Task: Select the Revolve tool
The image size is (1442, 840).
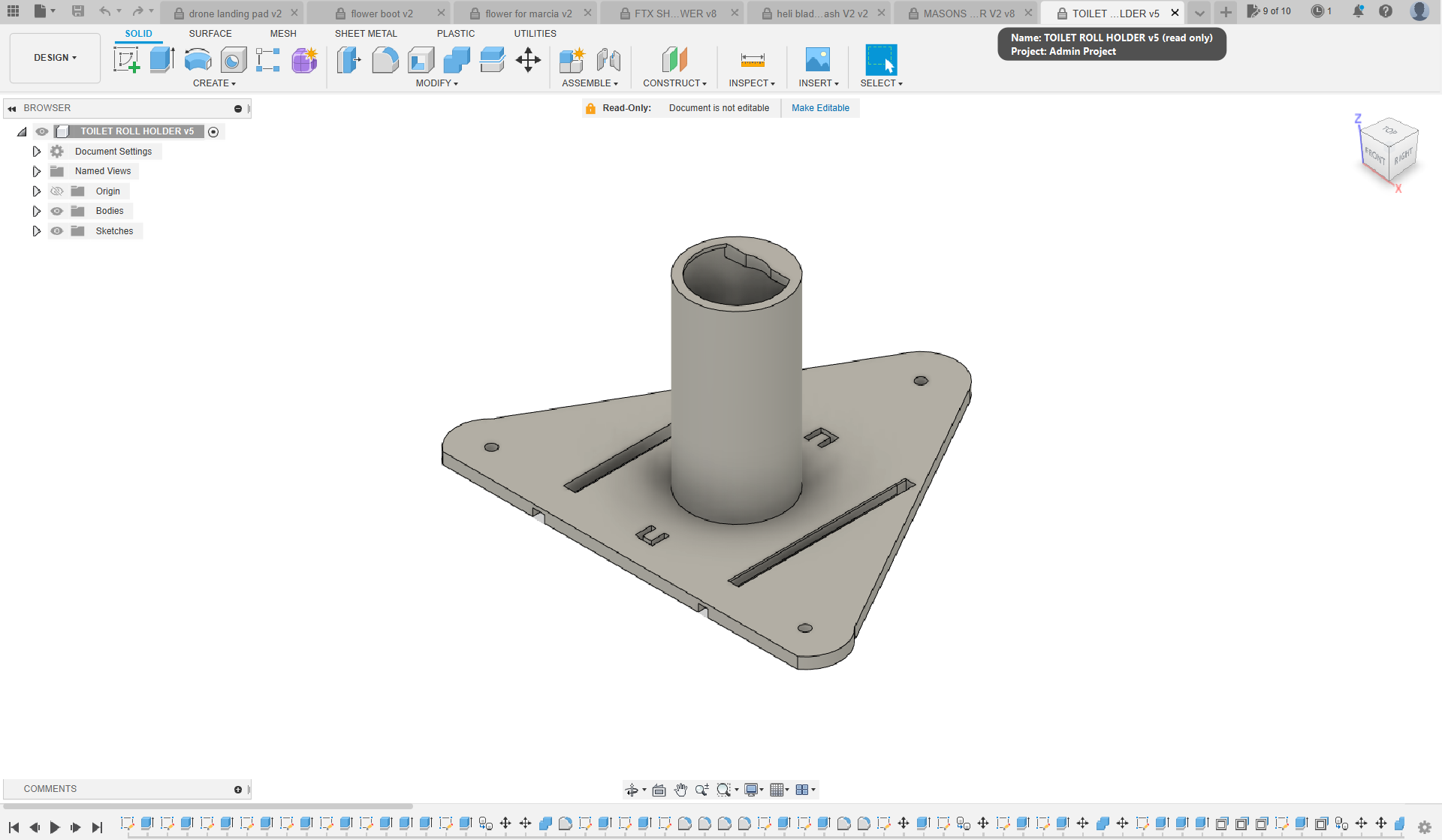Action: [198, 59]
